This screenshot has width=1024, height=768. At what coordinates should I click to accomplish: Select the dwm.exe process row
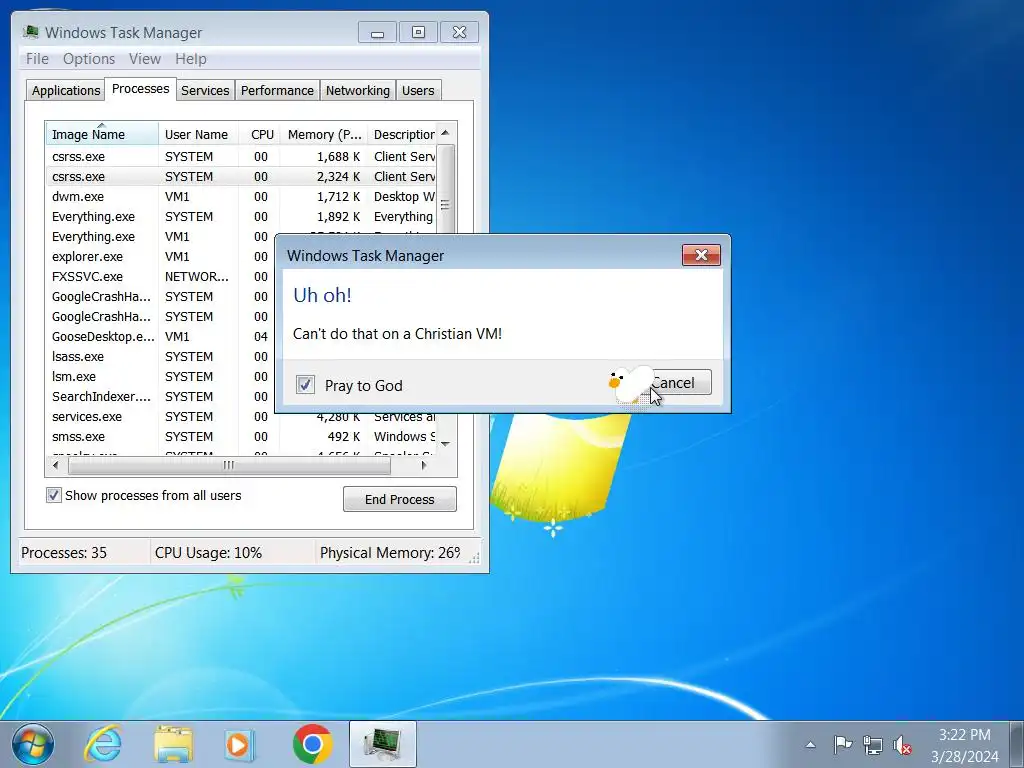[240, 197]
